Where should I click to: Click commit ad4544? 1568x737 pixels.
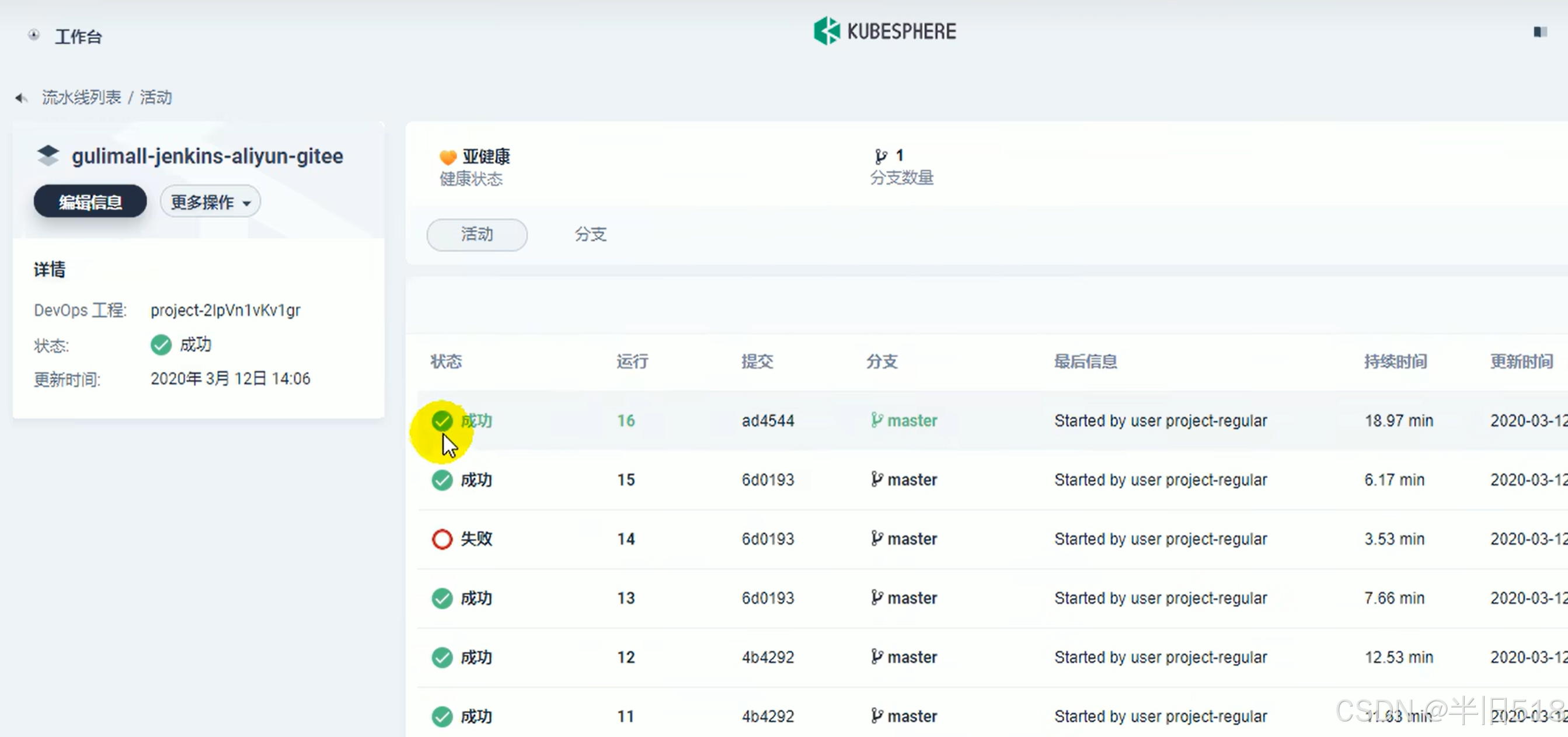point(768,420)
